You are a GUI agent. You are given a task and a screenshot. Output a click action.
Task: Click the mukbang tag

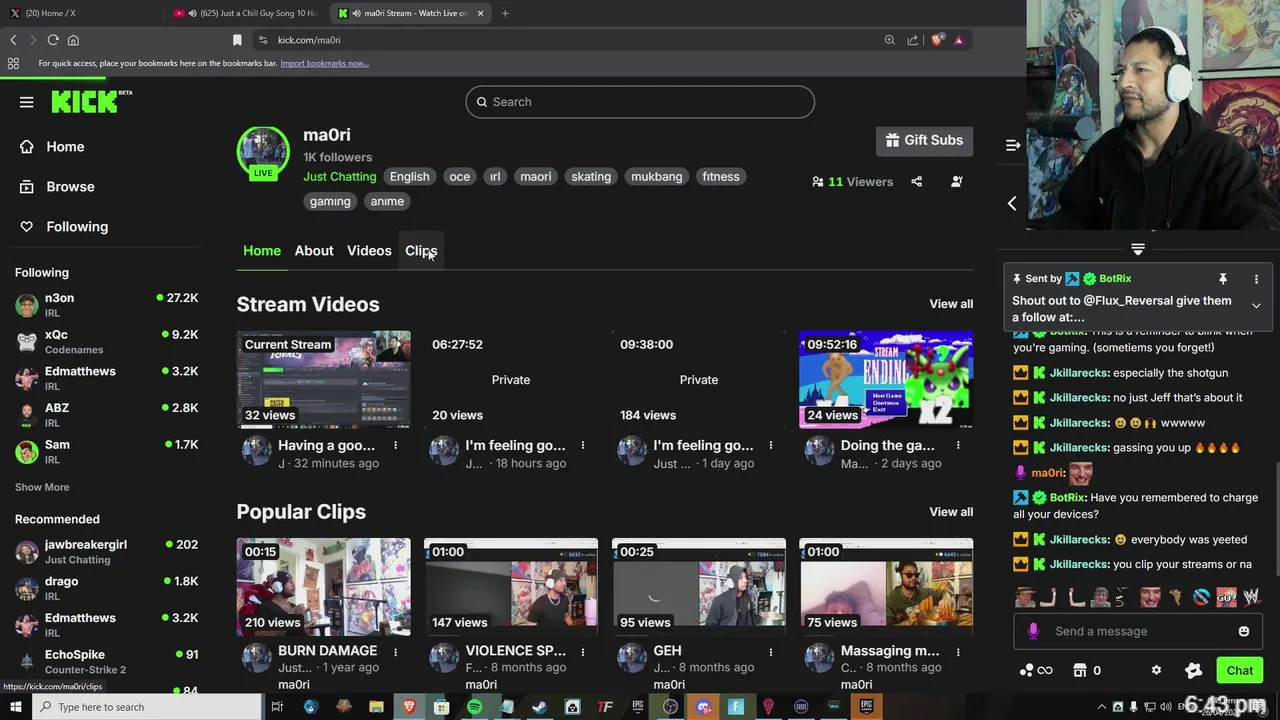click(657, 177)
